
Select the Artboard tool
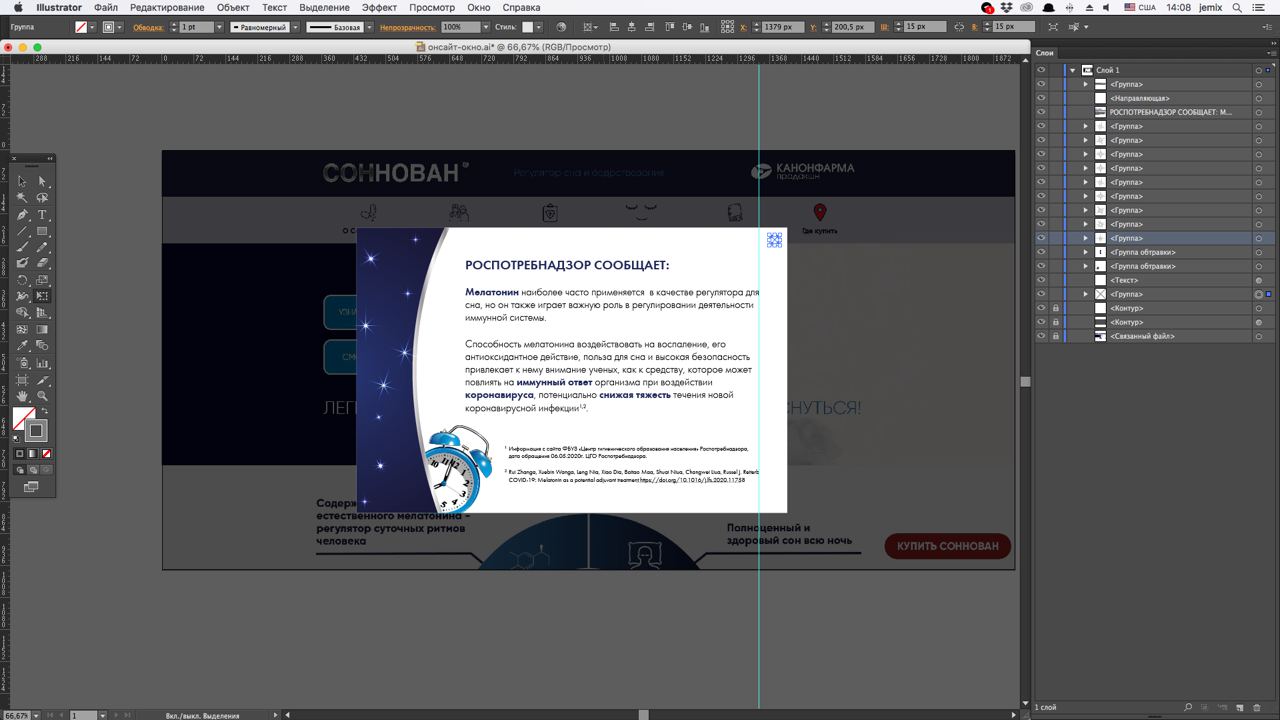tap(21, 378)
